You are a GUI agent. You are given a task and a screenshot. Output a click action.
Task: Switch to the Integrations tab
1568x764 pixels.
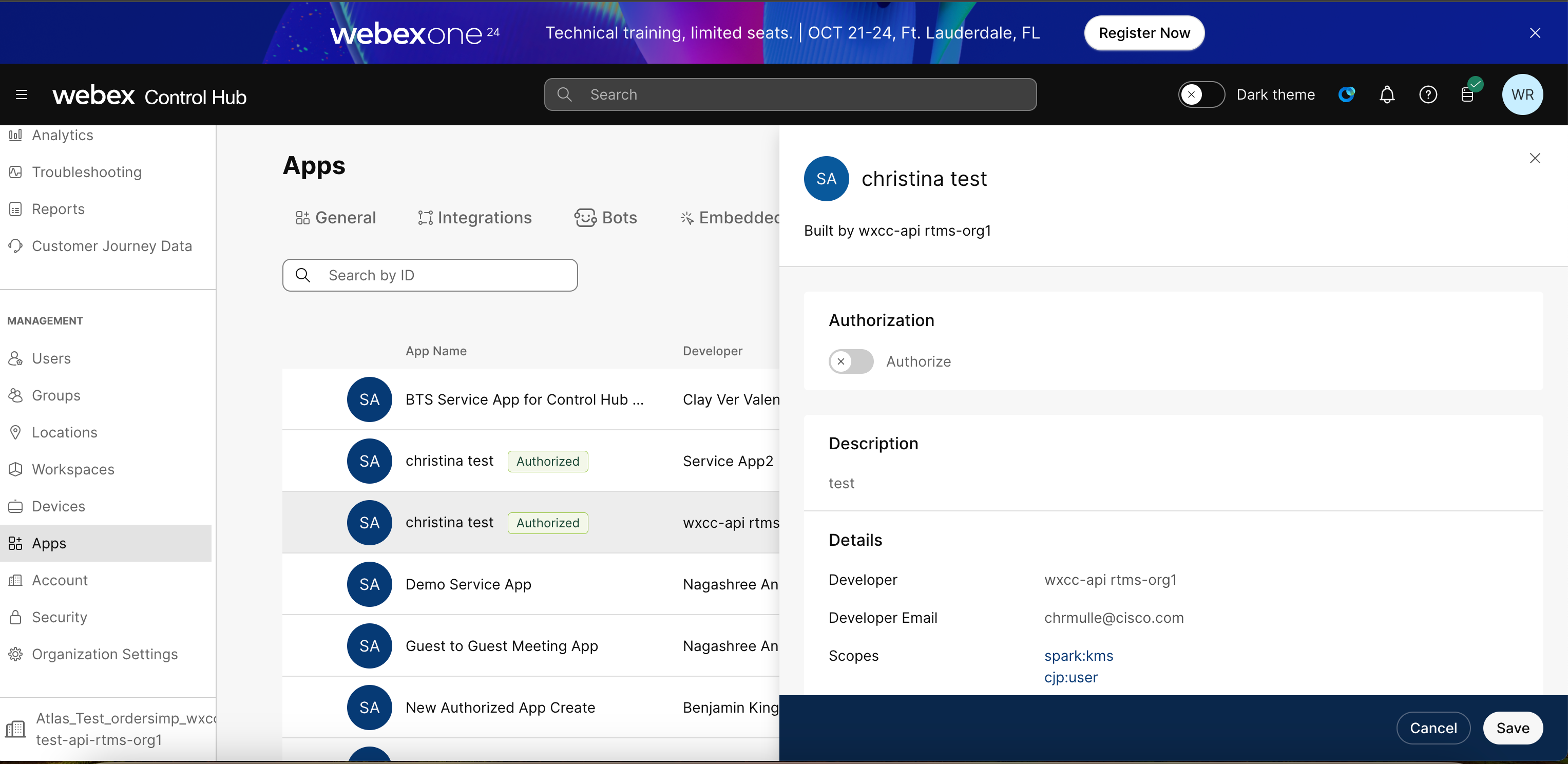pyautogui.click(x=475, y=218)
